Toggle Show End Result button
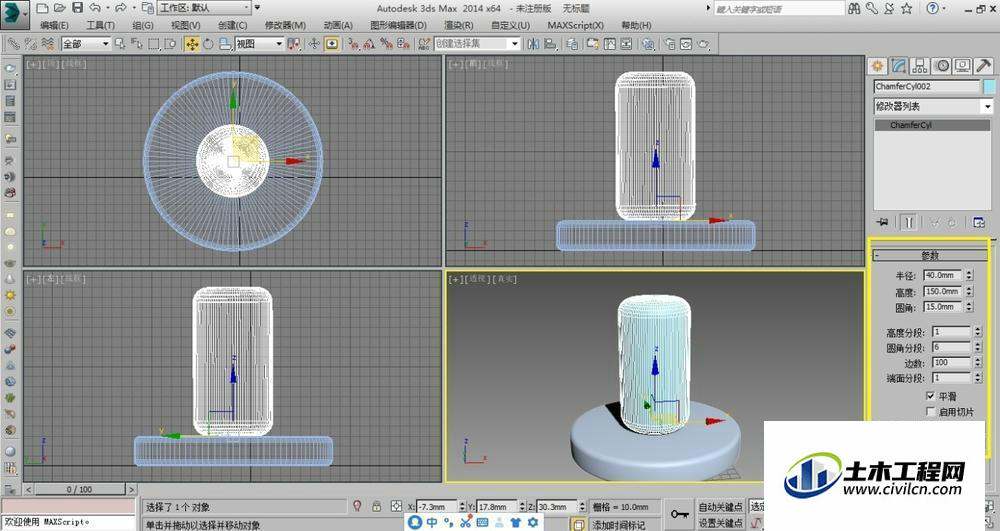Image resolution: width=1000 pixels, height=531 pixels. (x=909, y=222)
